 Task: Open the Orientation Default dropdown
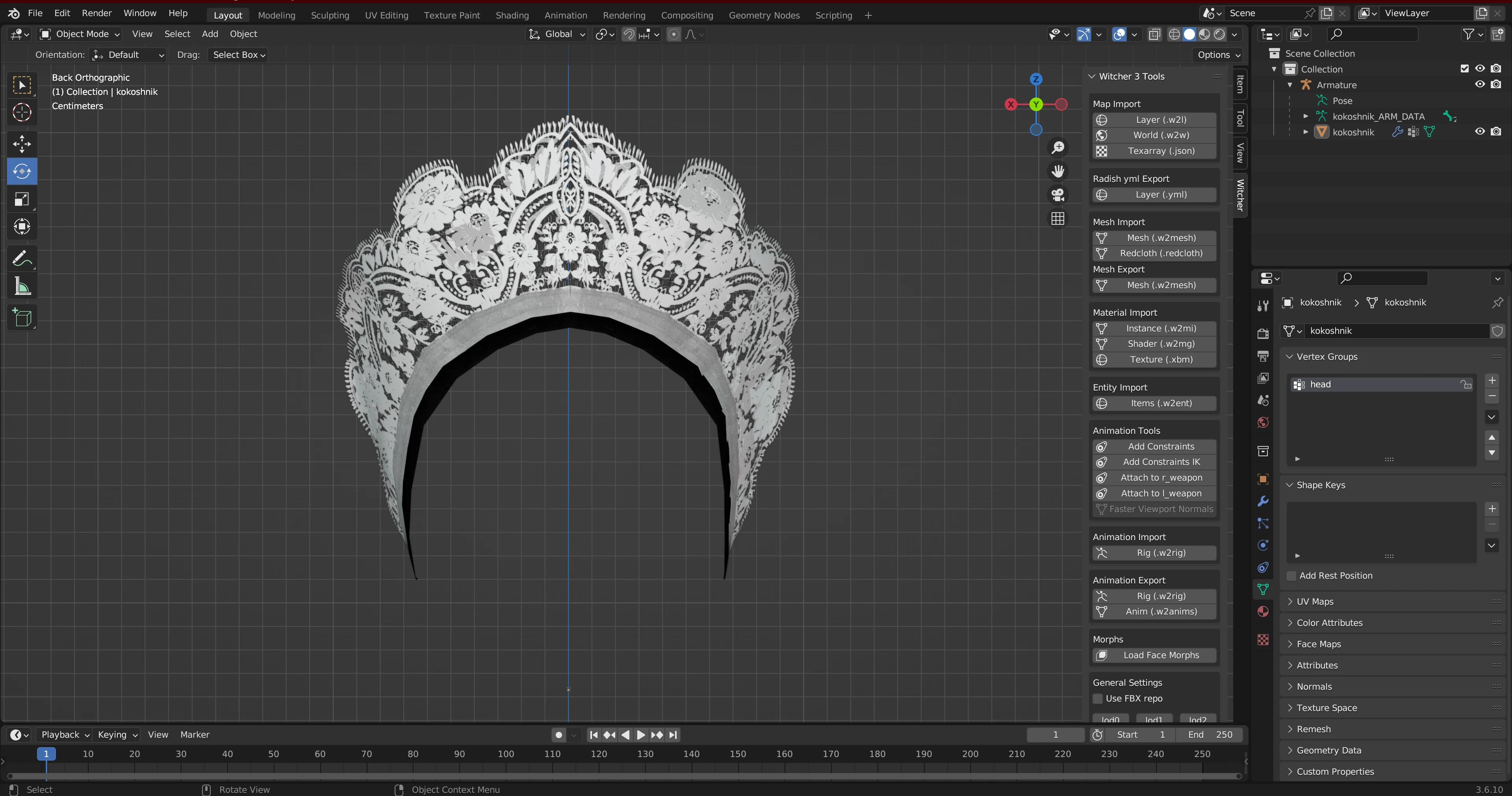tap(128, 55)
